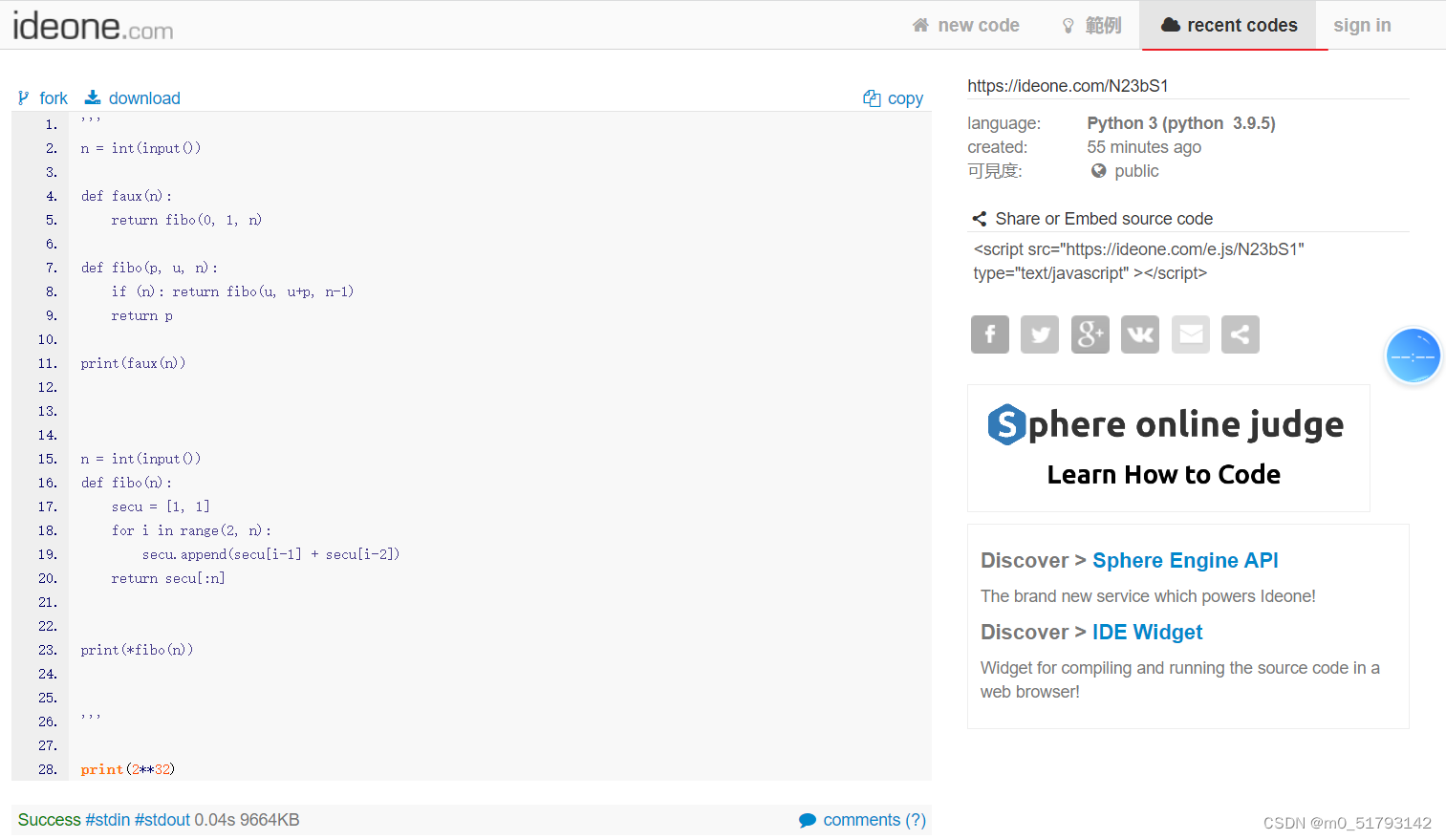Click code line 'return secu[:n]'
The image size is (1446, 840).
coord(168,578)
